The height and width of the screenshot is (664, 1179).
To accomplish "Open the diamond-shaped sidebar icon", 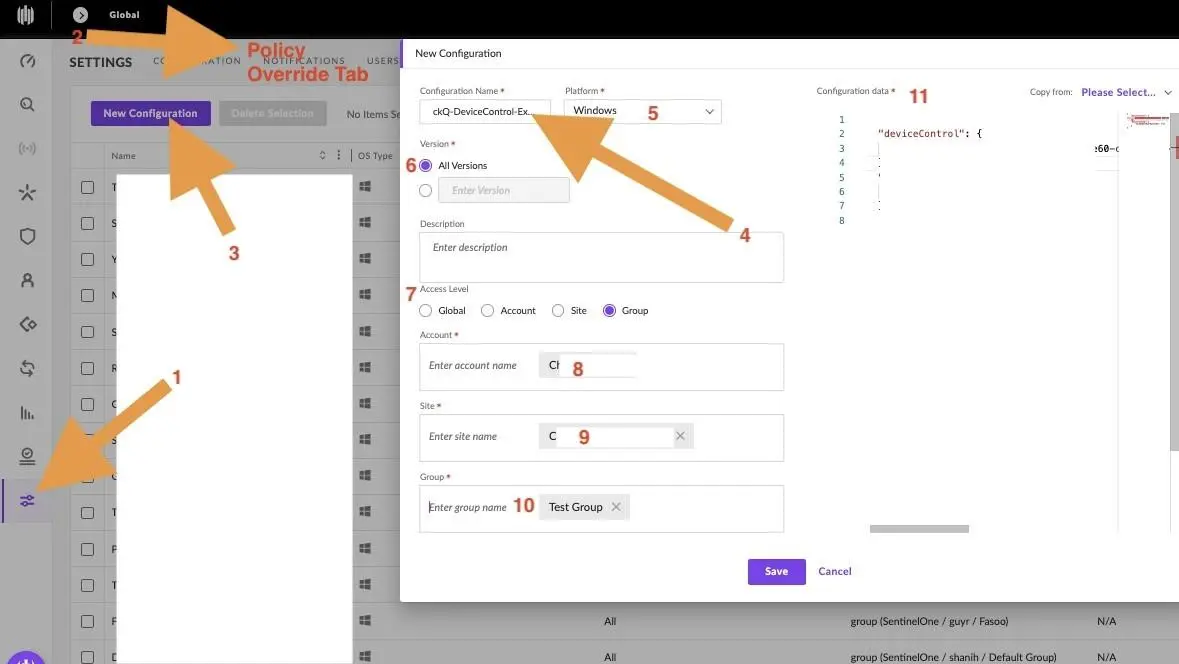I will pyautogui.click(x=27, y=324).
